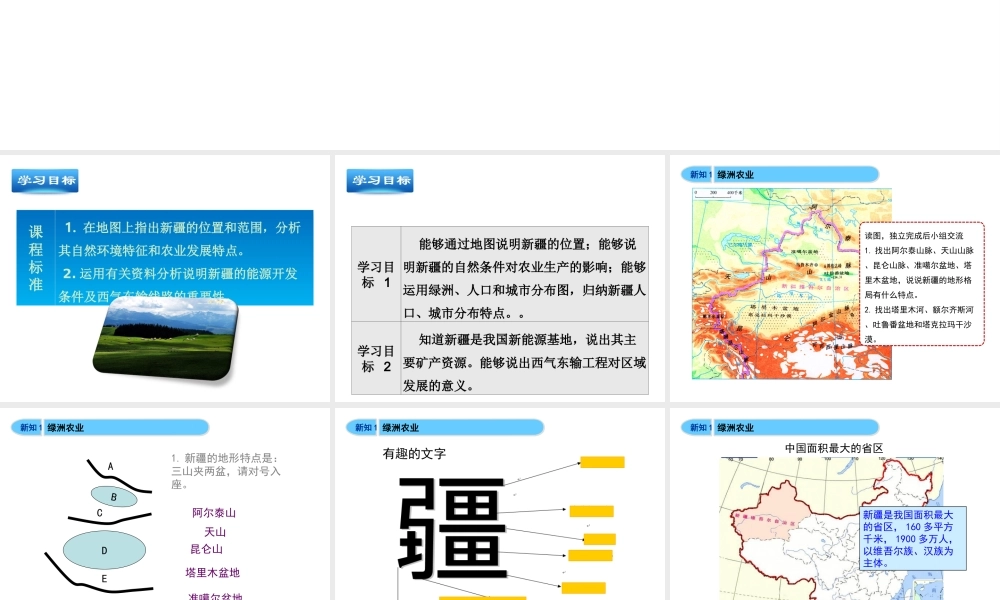The height and width of the screenshot is (600, 1000).
Task: Click the mountain line labeled E
Action: click(x=97, y=571)
